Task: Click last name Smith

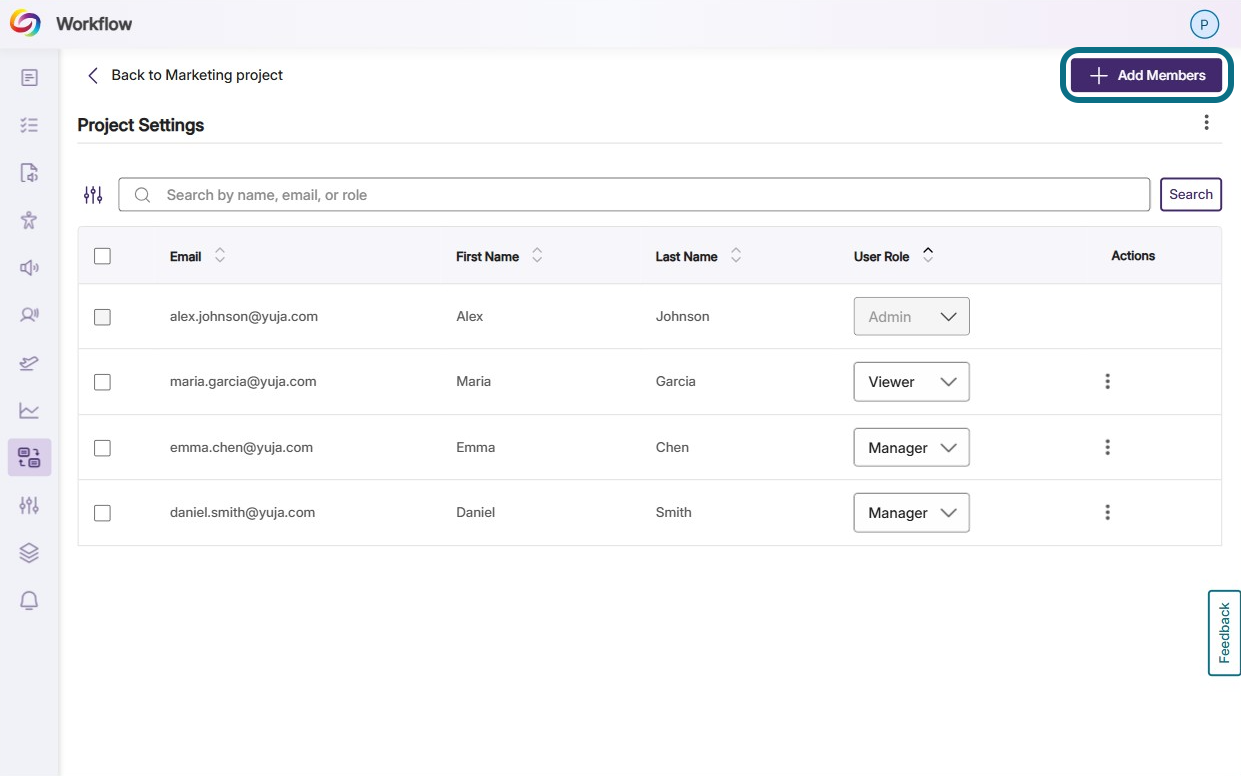Action: click(673, 512)
